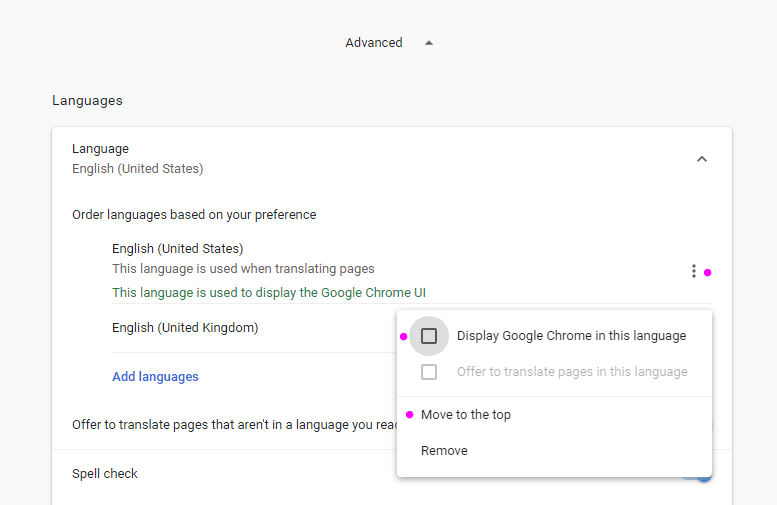The width and height of the screenshot is (777, 505).
Task: Click the Advanced heading label
Action: pyautogui.click(x=374, y=43)
